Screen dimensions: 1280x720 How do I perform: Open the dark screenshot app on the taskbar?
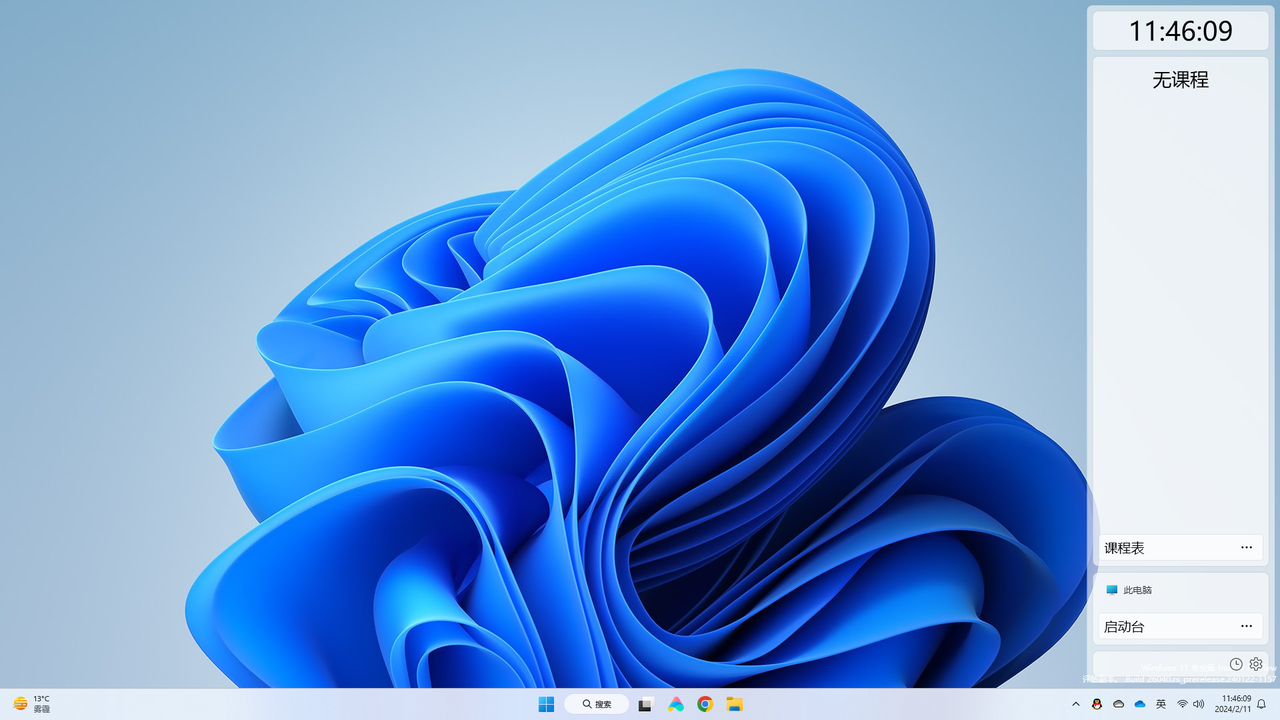(646, 704)
